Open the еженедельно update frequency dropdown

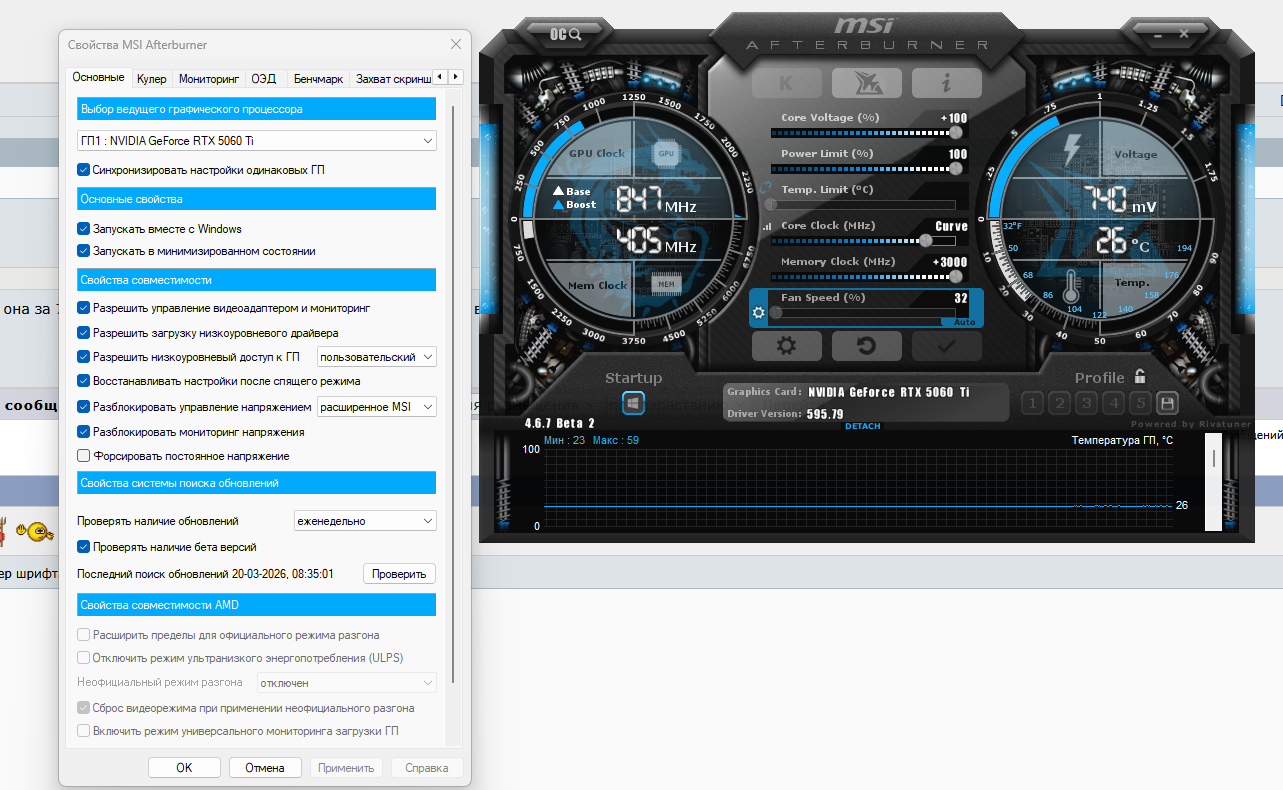pos(366,521)
